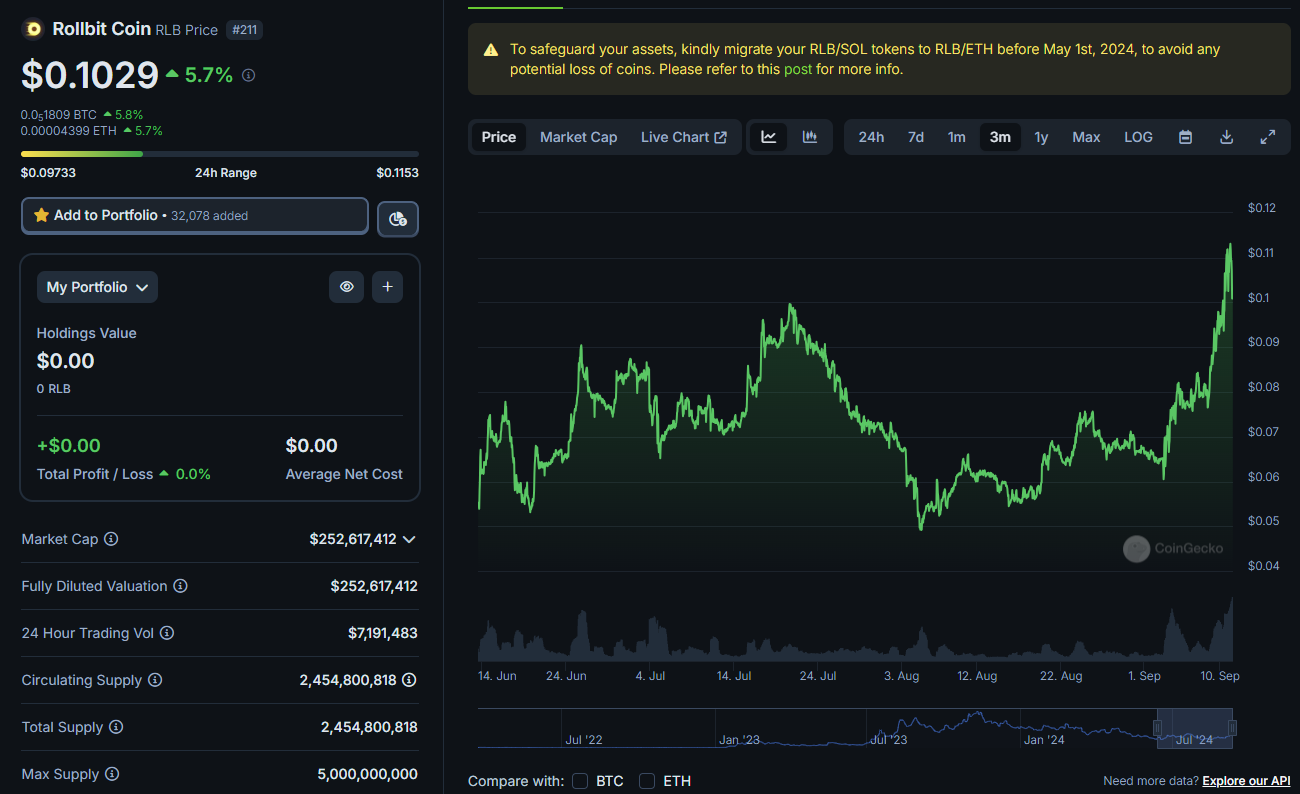
Task: Set chart range to 3m
Action: (1000, 137)
